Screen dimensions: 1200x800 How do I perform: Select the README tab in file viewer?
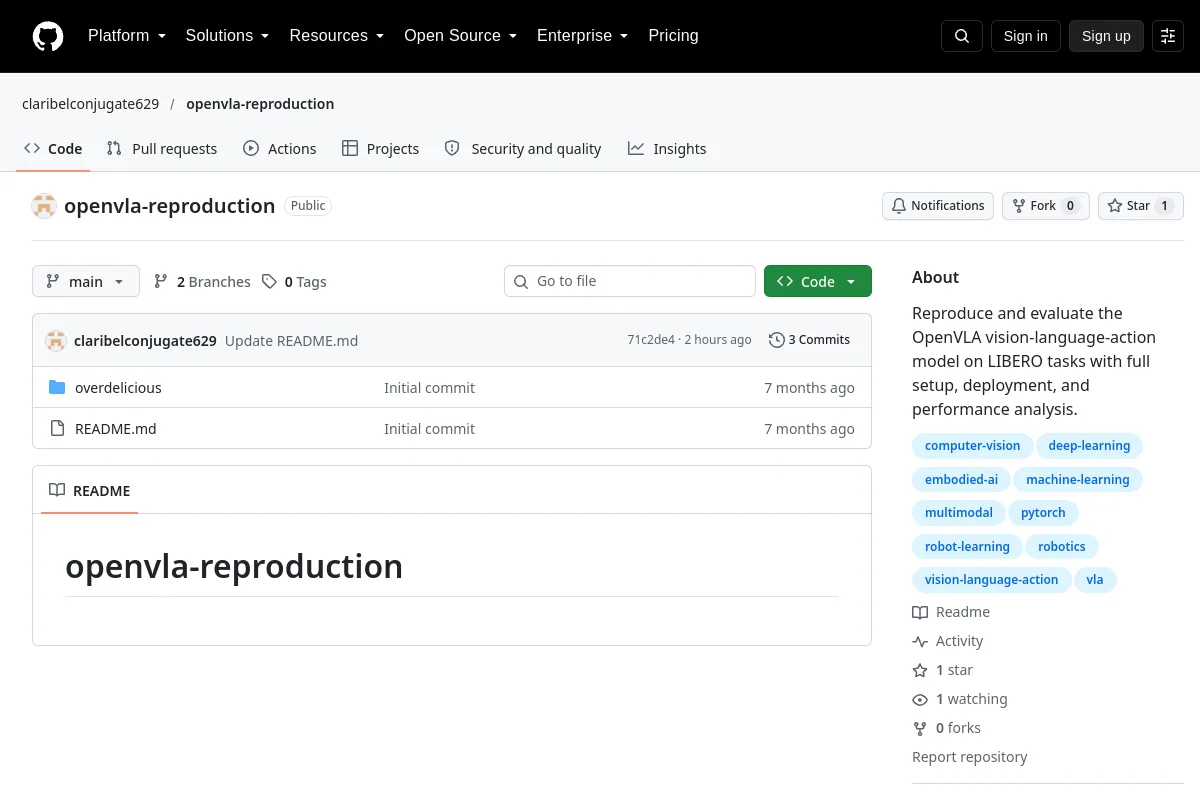point(90,491)
